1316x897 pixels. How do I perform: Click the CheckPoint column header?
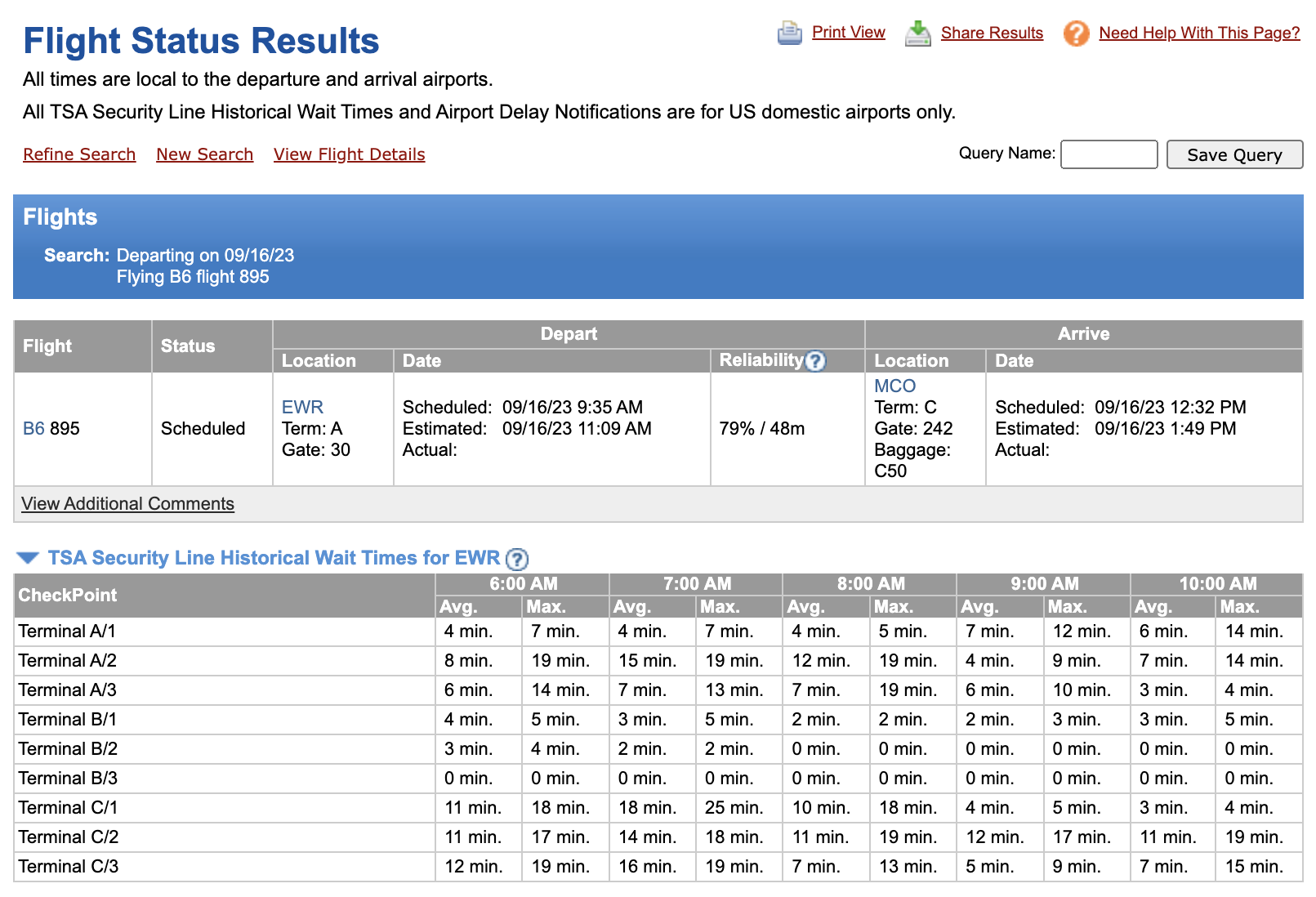[x=68, y=595]
